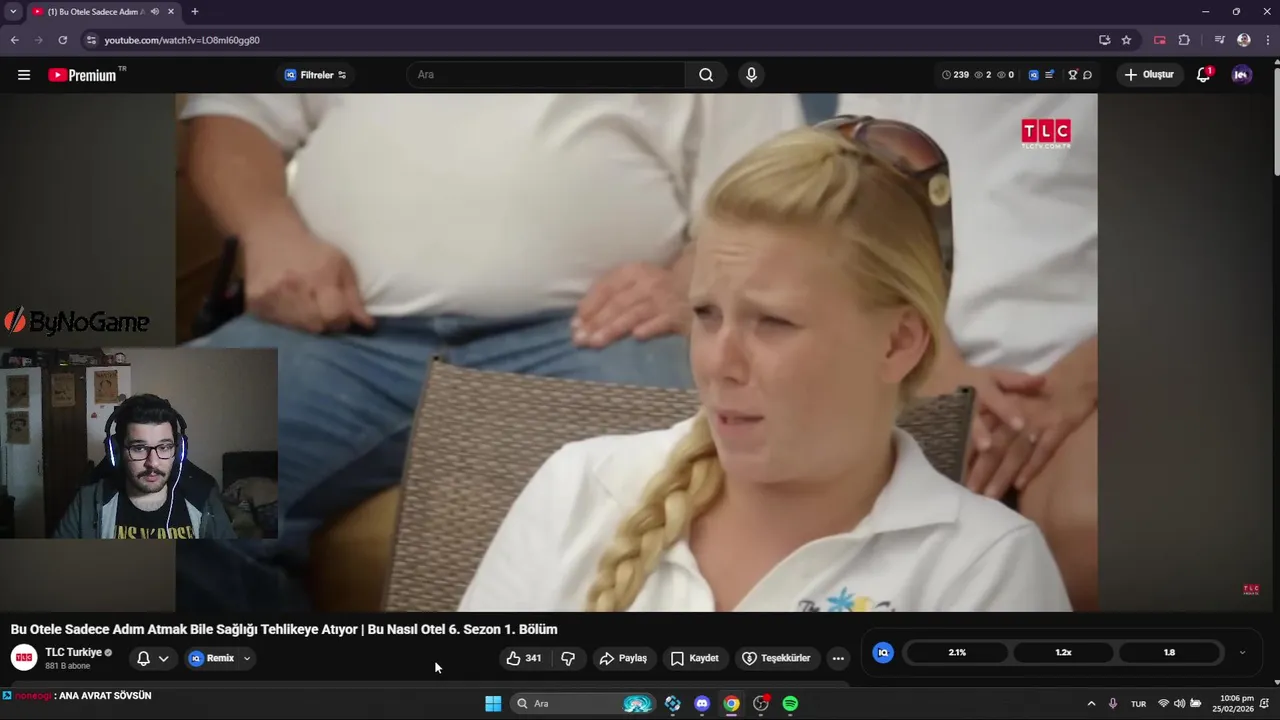Viewport: 1280px width, 720px height.
Task: Go back to previous page
Action: coord(14,40)
